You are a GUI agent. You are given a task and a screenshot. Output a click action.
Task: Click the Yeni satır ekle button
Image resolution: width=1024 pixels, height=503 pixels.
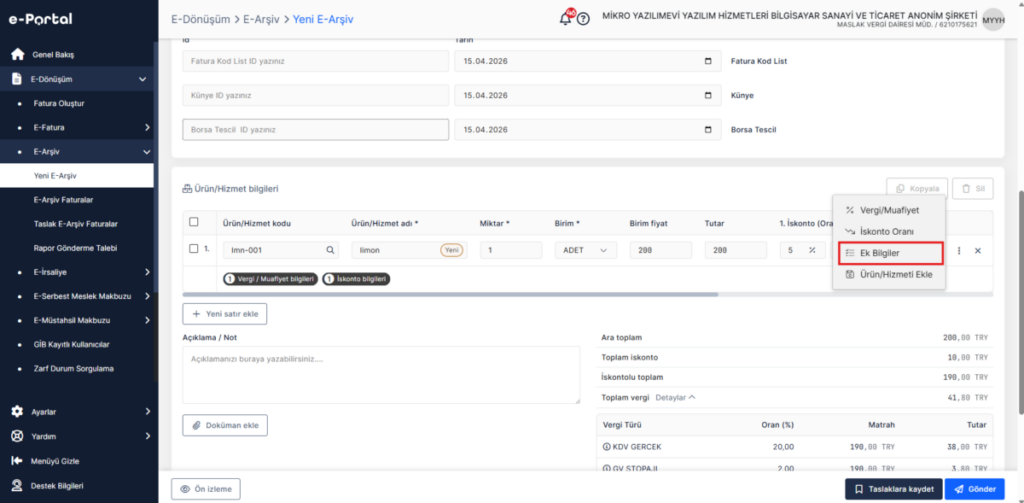click(225, 314)
